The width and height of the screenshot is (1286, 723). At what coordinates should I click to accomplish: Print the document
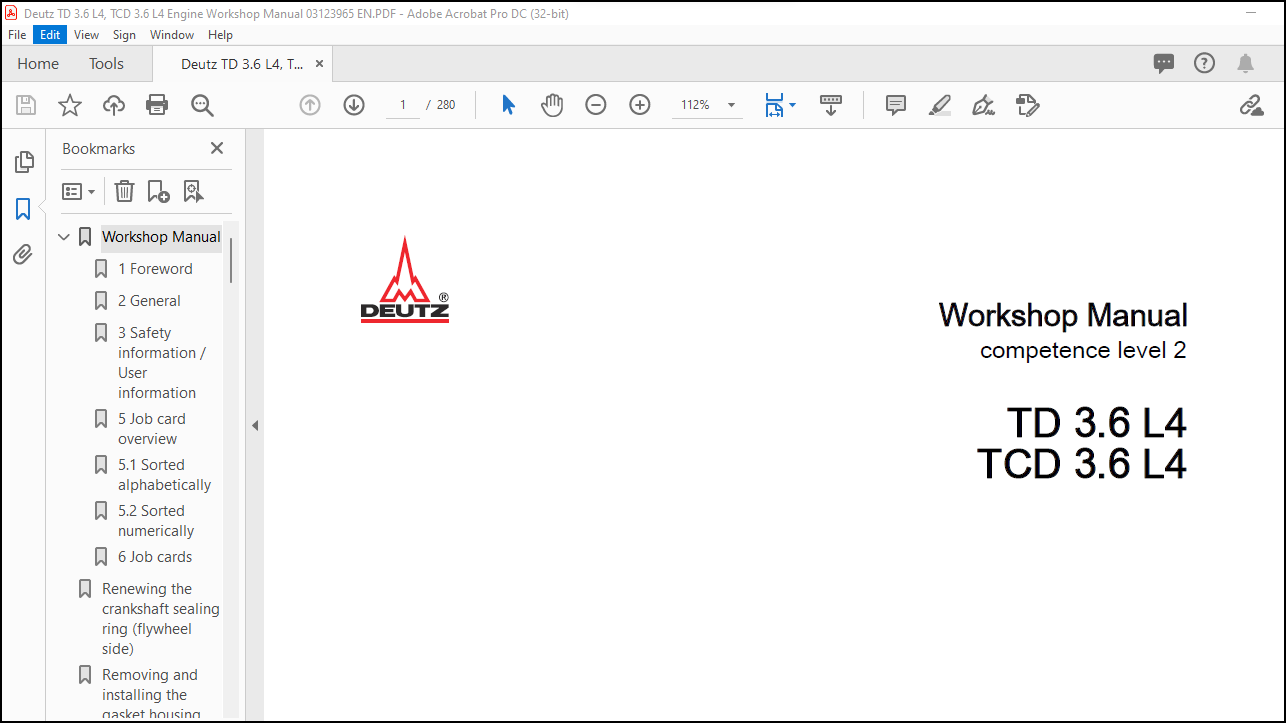[157, 105]
